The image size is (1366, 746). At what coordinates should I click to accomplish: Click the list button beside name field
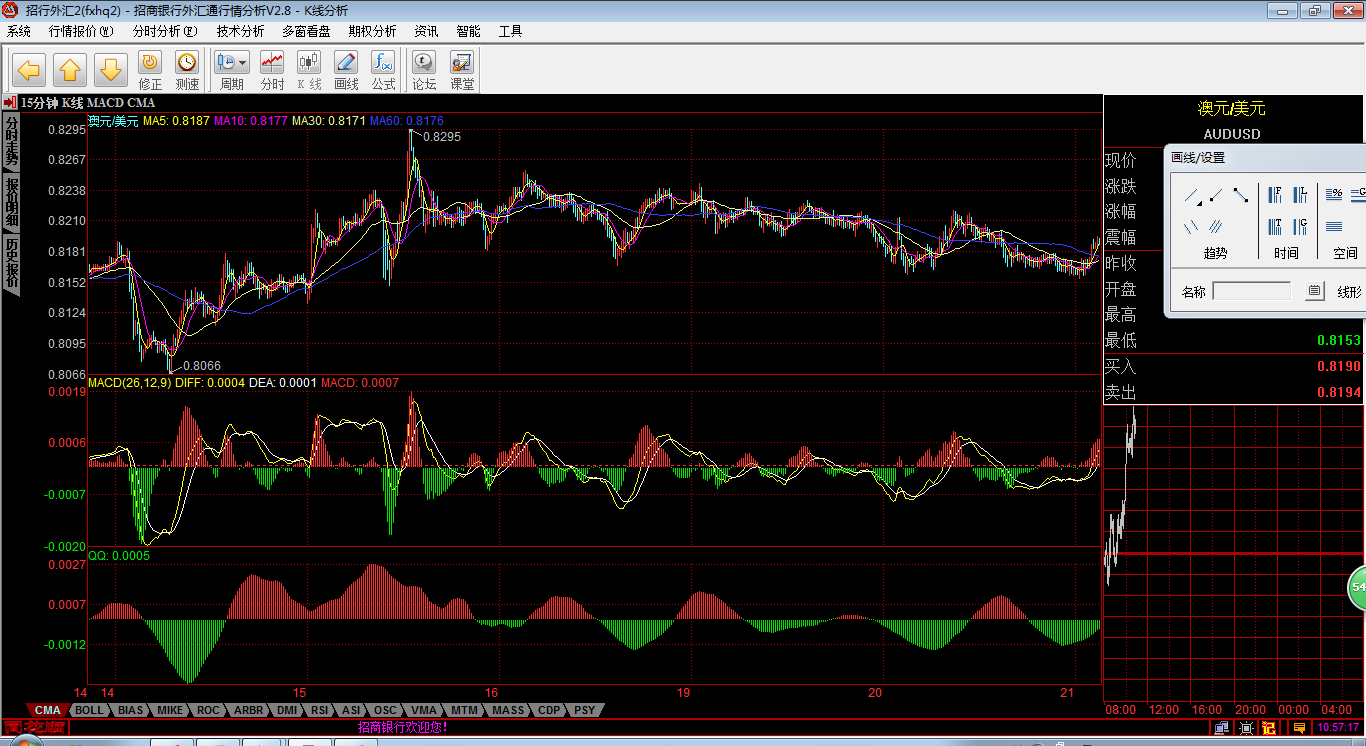1314,292
